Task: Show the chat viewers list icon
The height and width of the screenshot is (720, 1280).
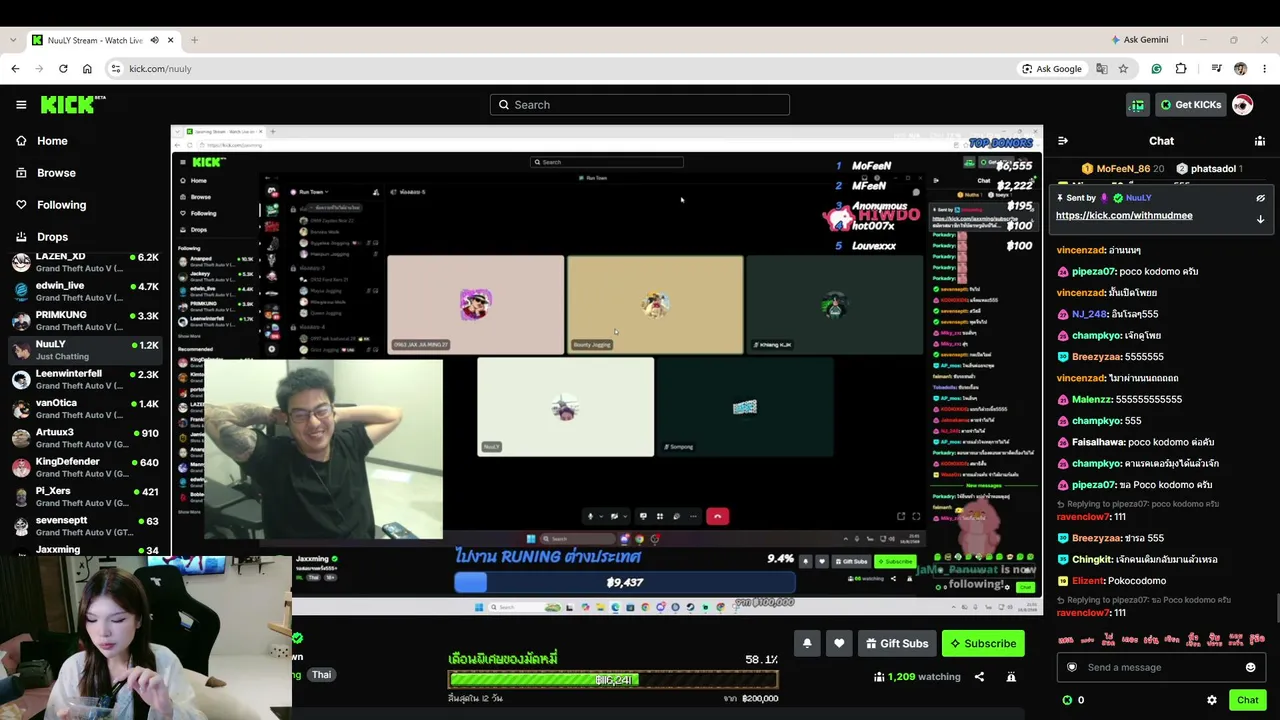Action: [1260, 141]
